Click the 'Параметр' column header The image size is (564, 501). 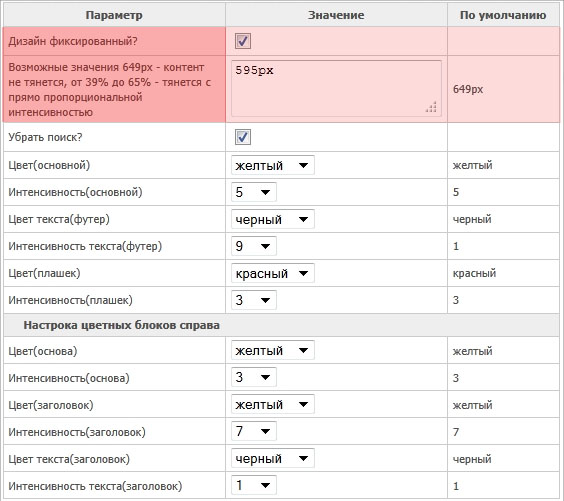(x=114, y=15)
